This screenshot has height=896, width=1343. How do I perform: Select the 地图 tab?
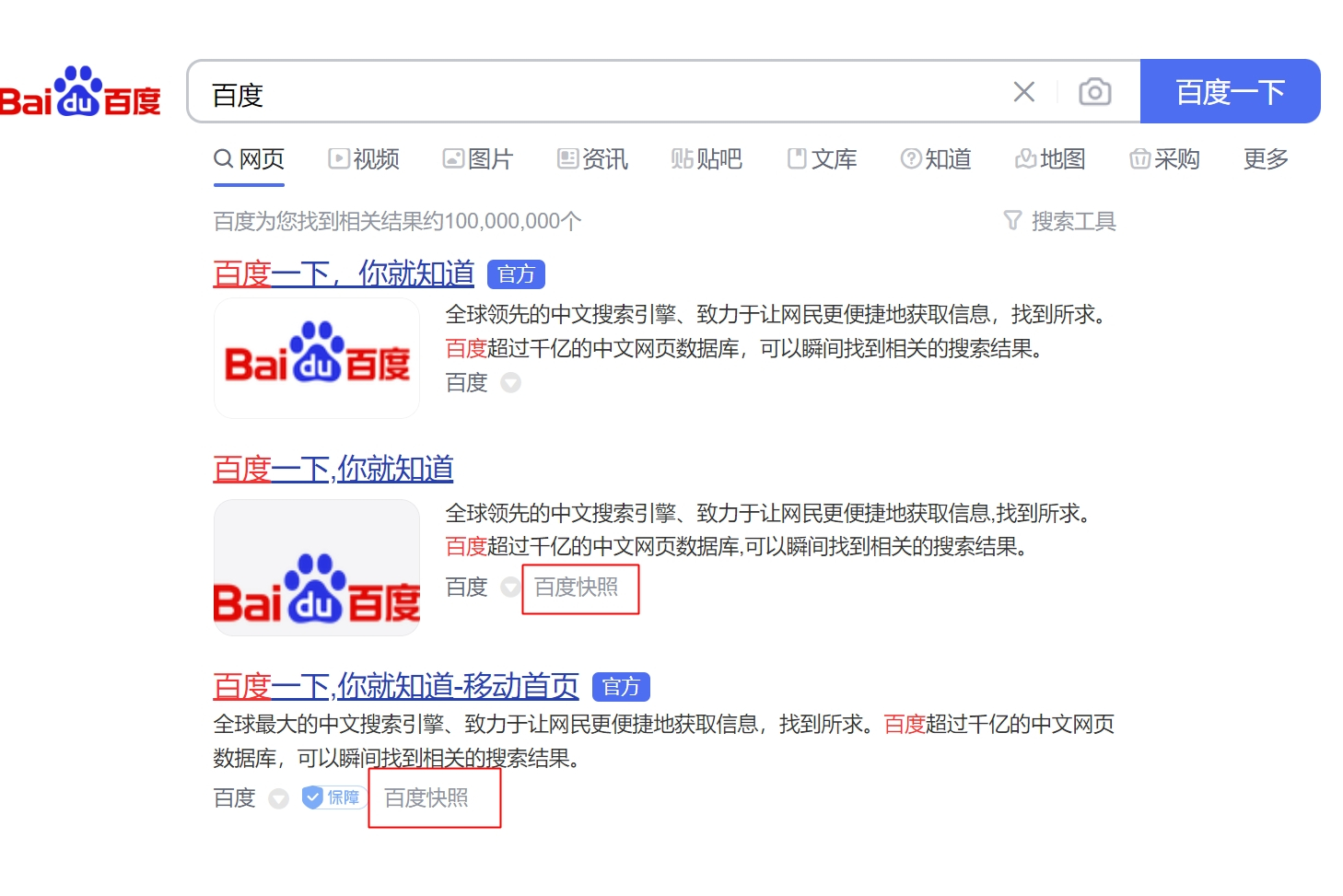click(1050, 159)
